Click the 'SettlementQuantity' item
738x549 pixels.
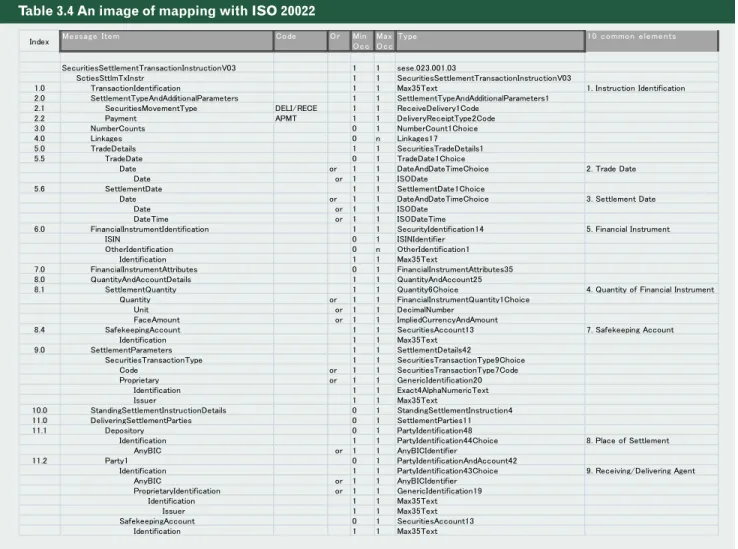click(x=140, y=290)
